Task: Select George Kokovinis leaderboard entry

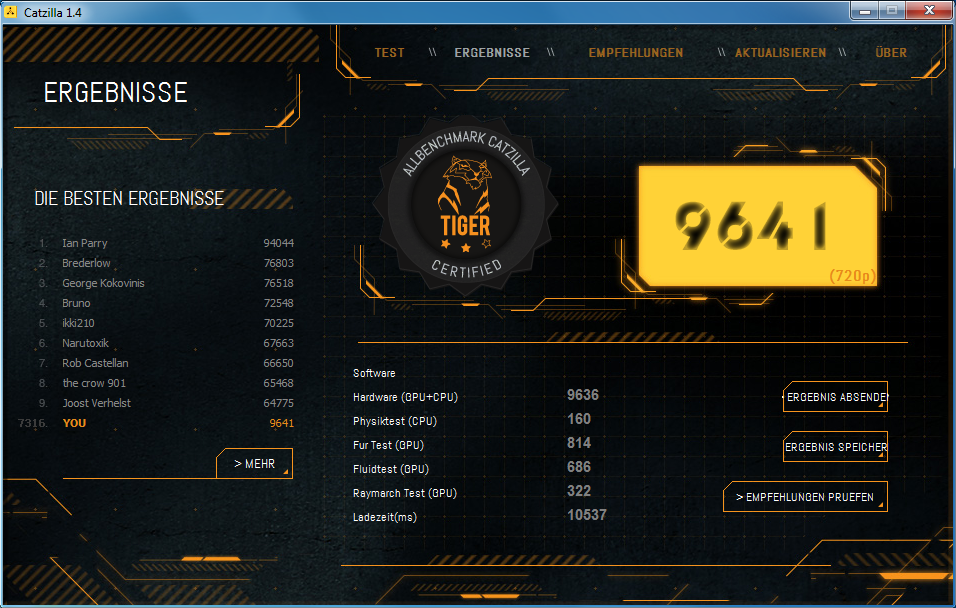Action: (165, 283)
